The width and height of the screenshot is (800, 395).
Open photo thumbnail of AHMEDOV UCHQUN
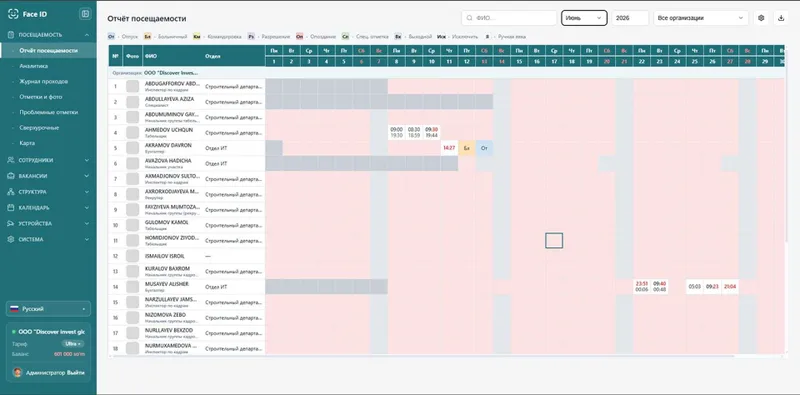coord(133,133)
